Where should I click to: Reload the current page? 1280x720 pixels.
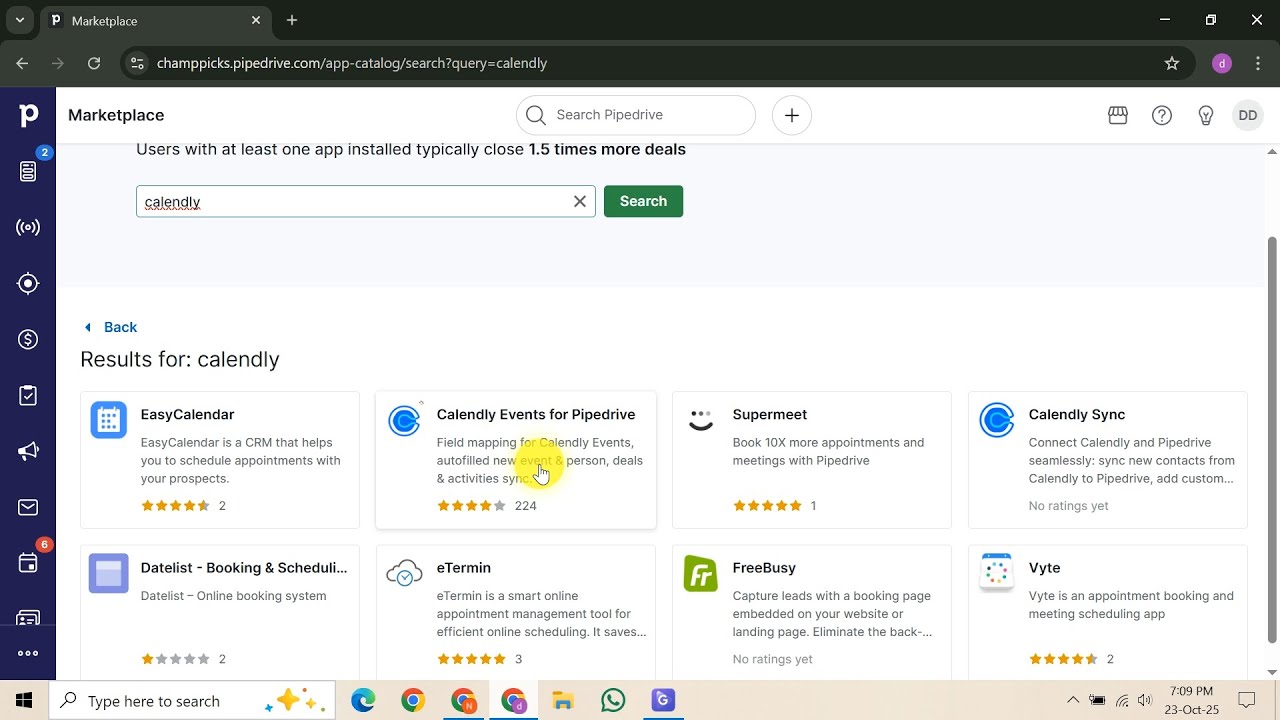click(x=94, y=63)
